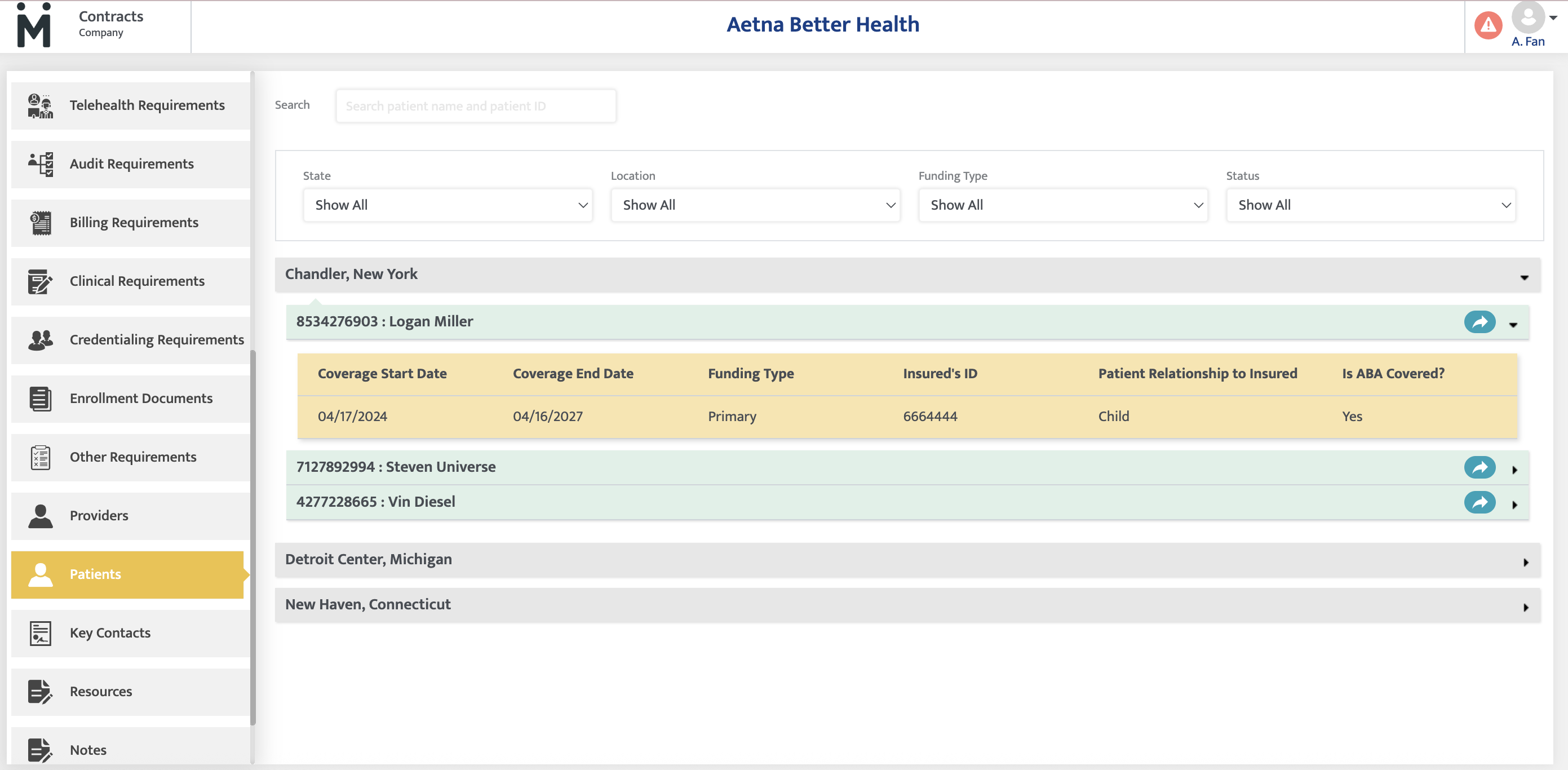Click the relationship value Child
Screen dimensions: 1568x770
click(1113, 417)
